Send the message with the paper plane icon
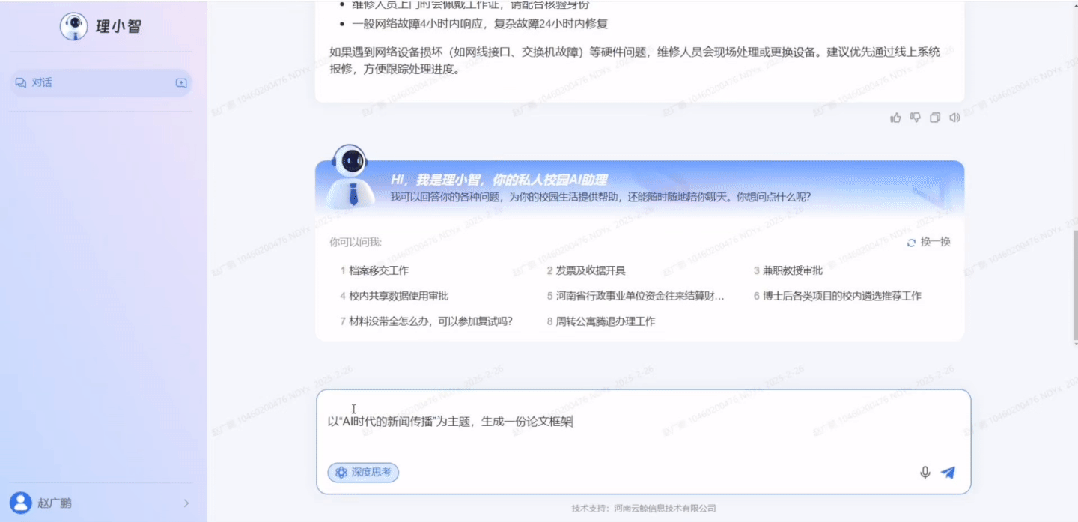 (948, 472)
